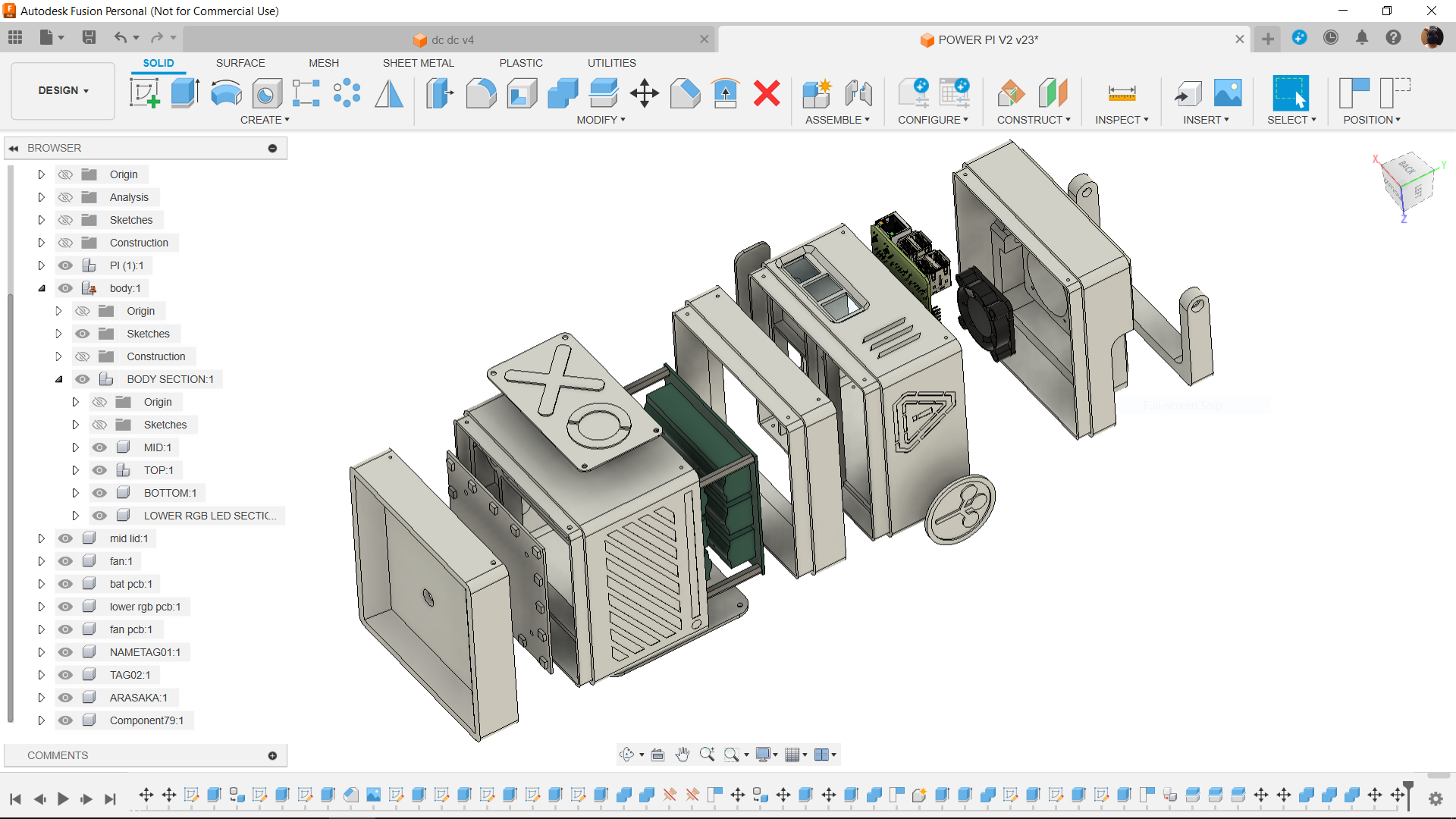Select the Revolve tool

tap(226, 93)
